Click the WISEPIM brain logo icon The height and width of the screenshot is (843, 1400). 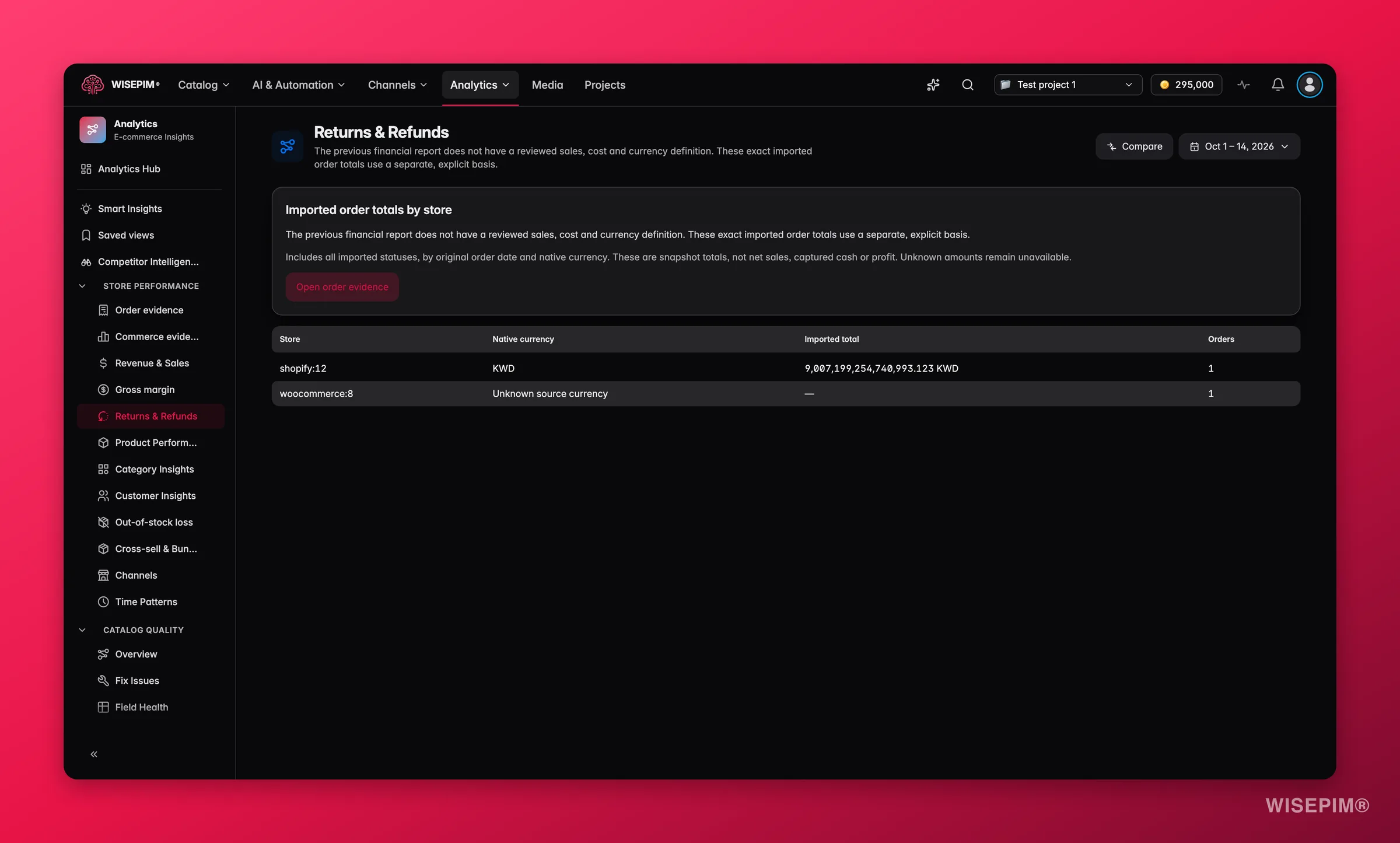click(92, 85)
